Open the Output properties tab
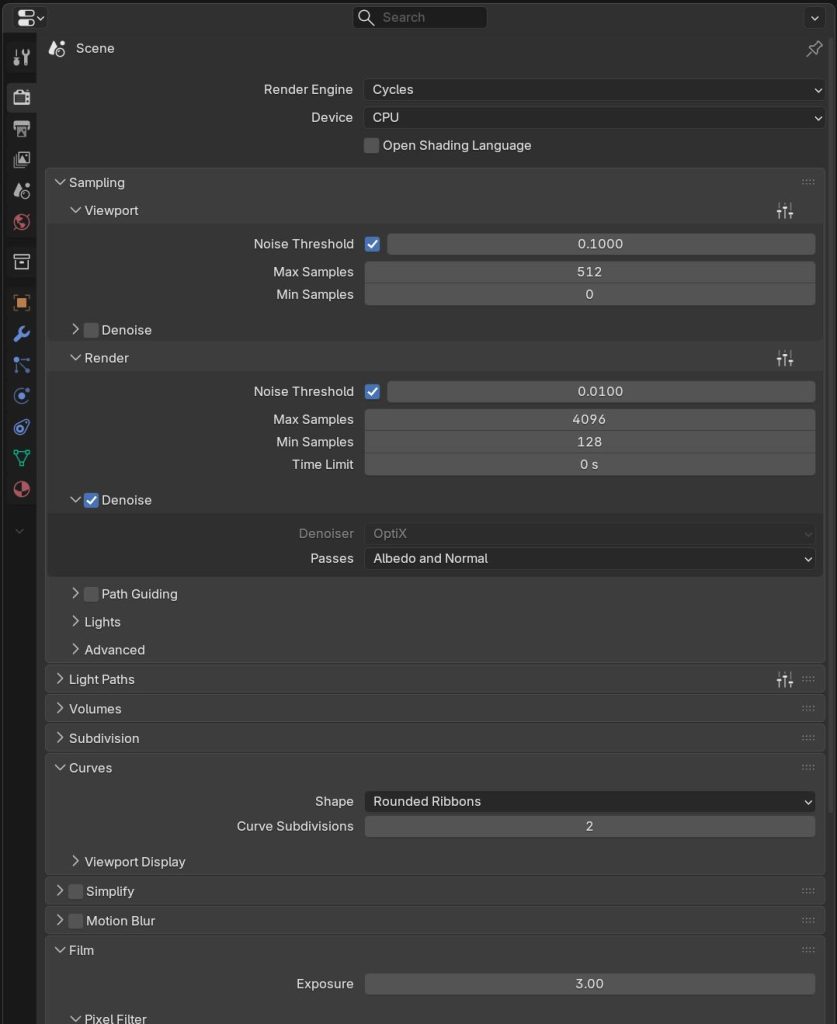The image size is (837, 1024). tap(21, 128)
